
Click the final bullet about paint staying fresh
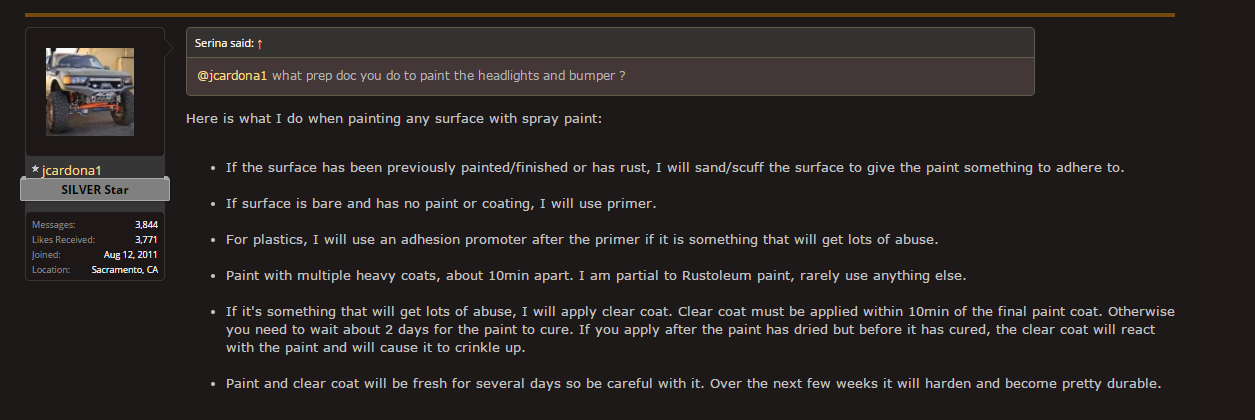(x=692, y=383)
